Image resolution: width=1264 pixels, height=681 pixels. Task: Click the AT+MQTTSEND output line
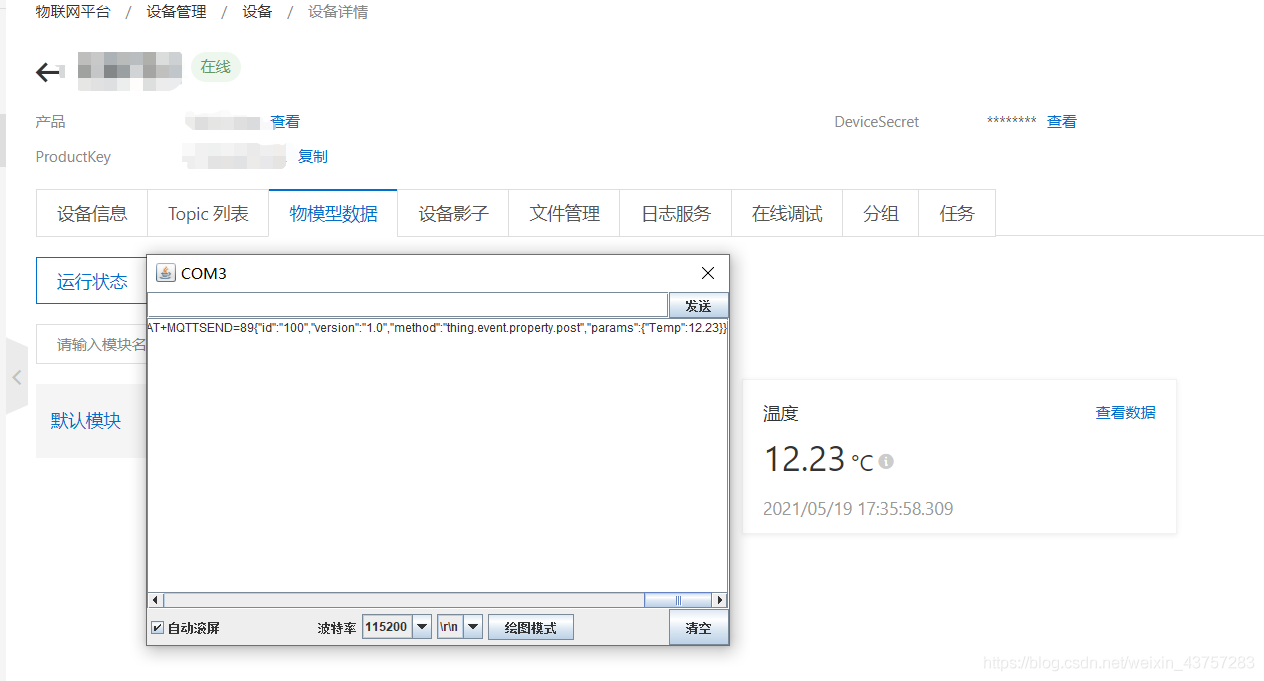[x=437, y=327]
